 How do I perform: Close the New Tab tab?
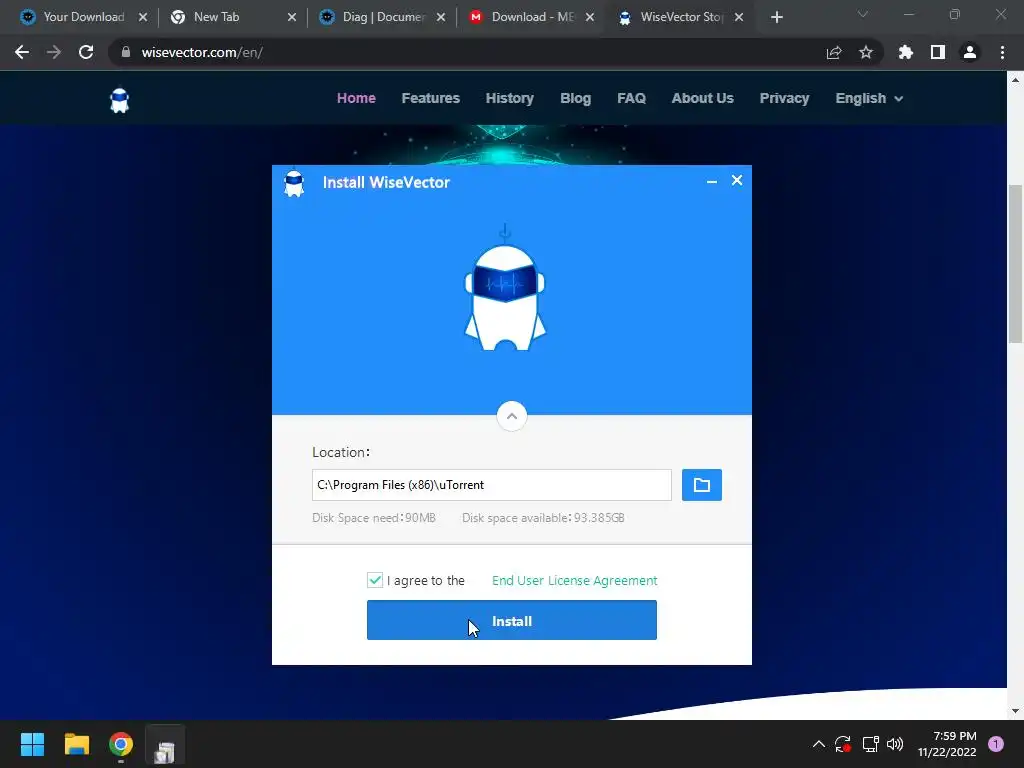pyautogui.click(x=292, y=17)
